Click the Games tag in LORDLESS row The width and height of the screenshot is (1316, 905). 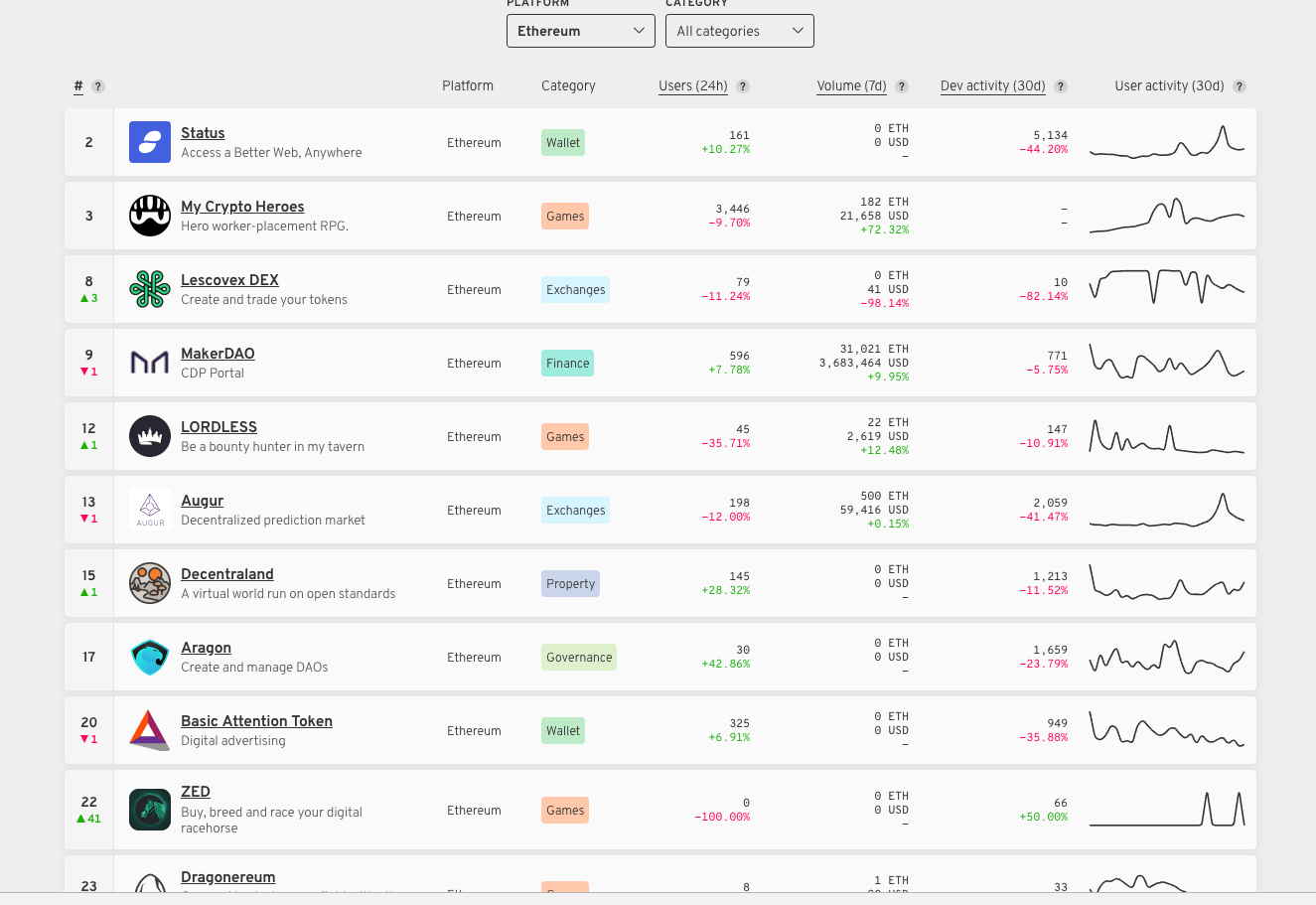(x=565, y=437)
